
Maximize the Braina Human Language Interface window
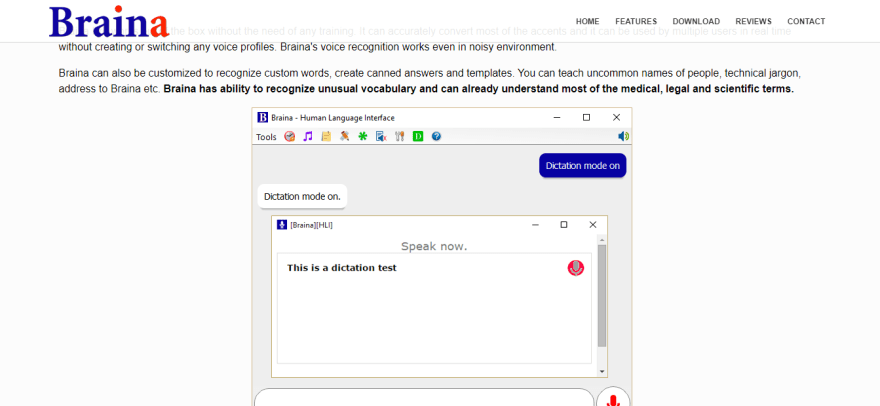click(x=586, y=117)
